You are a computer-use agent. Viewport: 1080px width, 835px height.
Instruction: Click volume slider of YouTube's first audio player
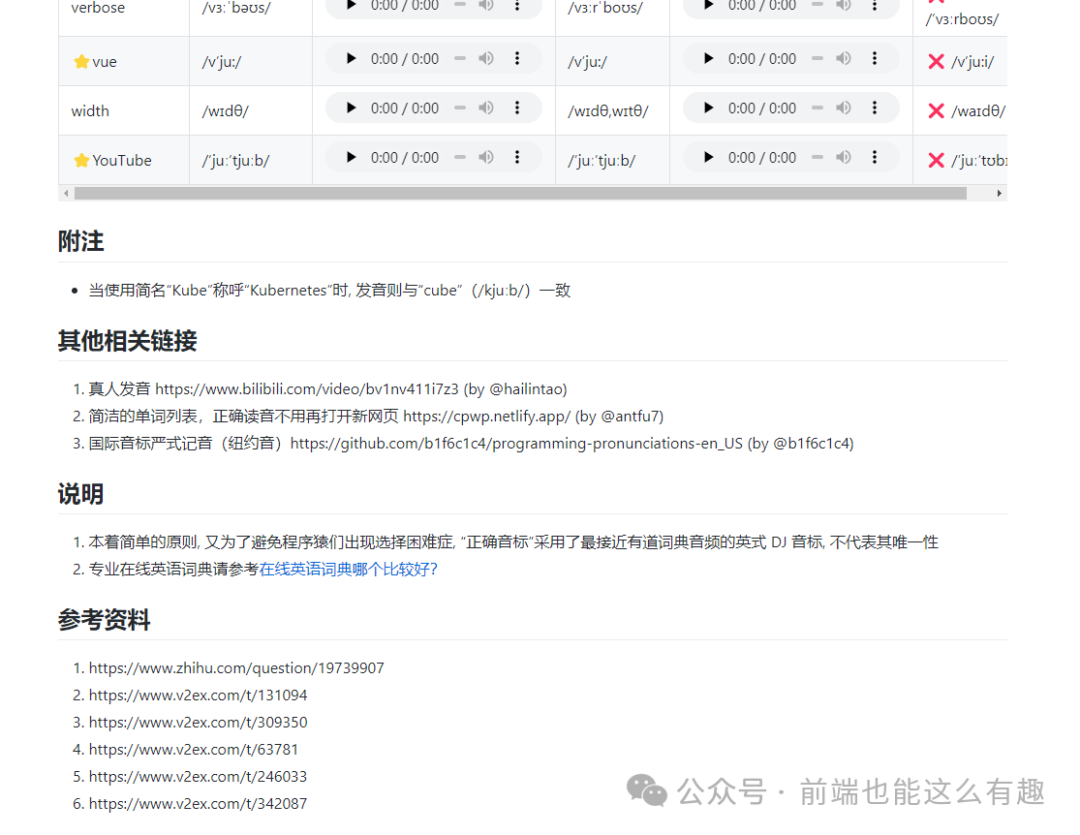[x=460, y=158]
